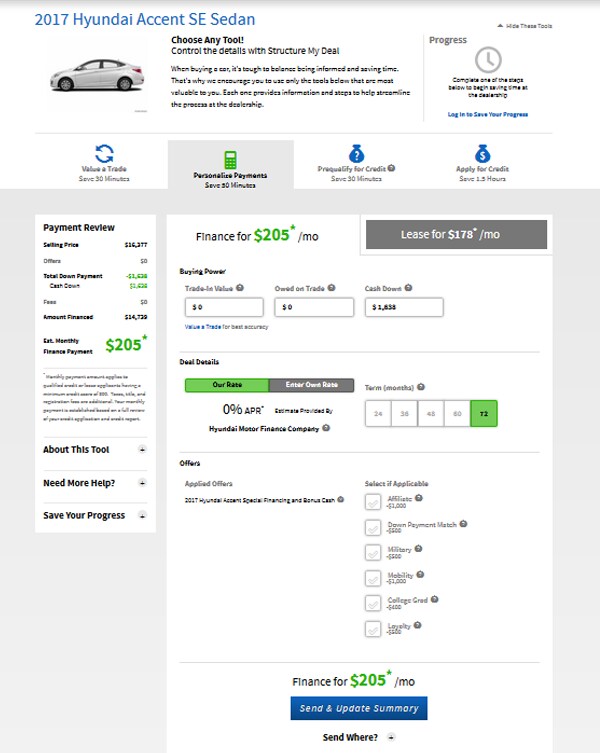Switch to Lease for $178/mo tab
This screenshot has height=753, width=600.
point(456,234)
